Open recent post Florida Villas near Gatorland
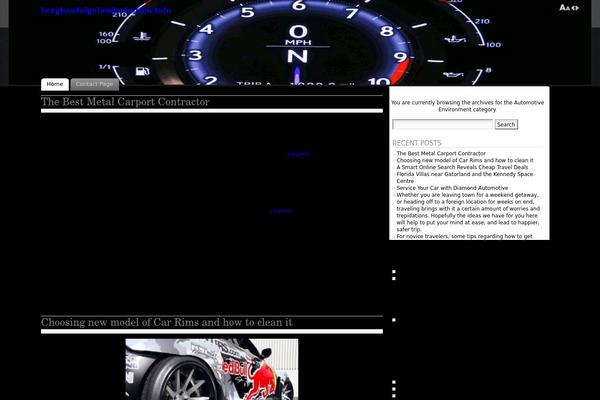This screenshot has width=600, height=400. [x=465, y=178]
